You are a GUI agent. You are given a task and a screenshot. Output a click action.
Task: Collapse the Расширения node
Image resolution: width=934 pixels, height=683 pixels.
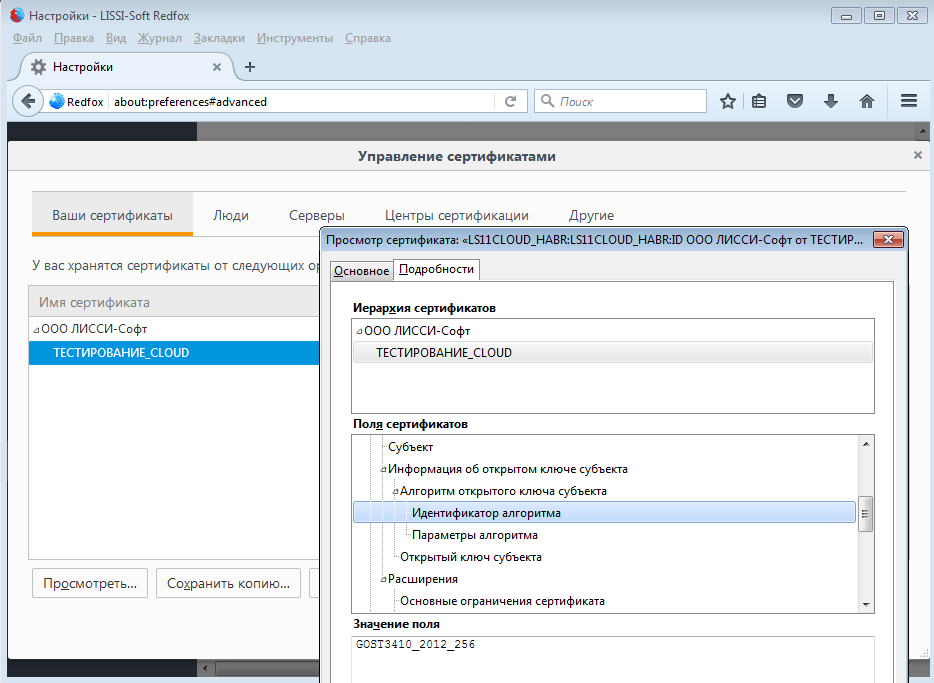point(384,579)
